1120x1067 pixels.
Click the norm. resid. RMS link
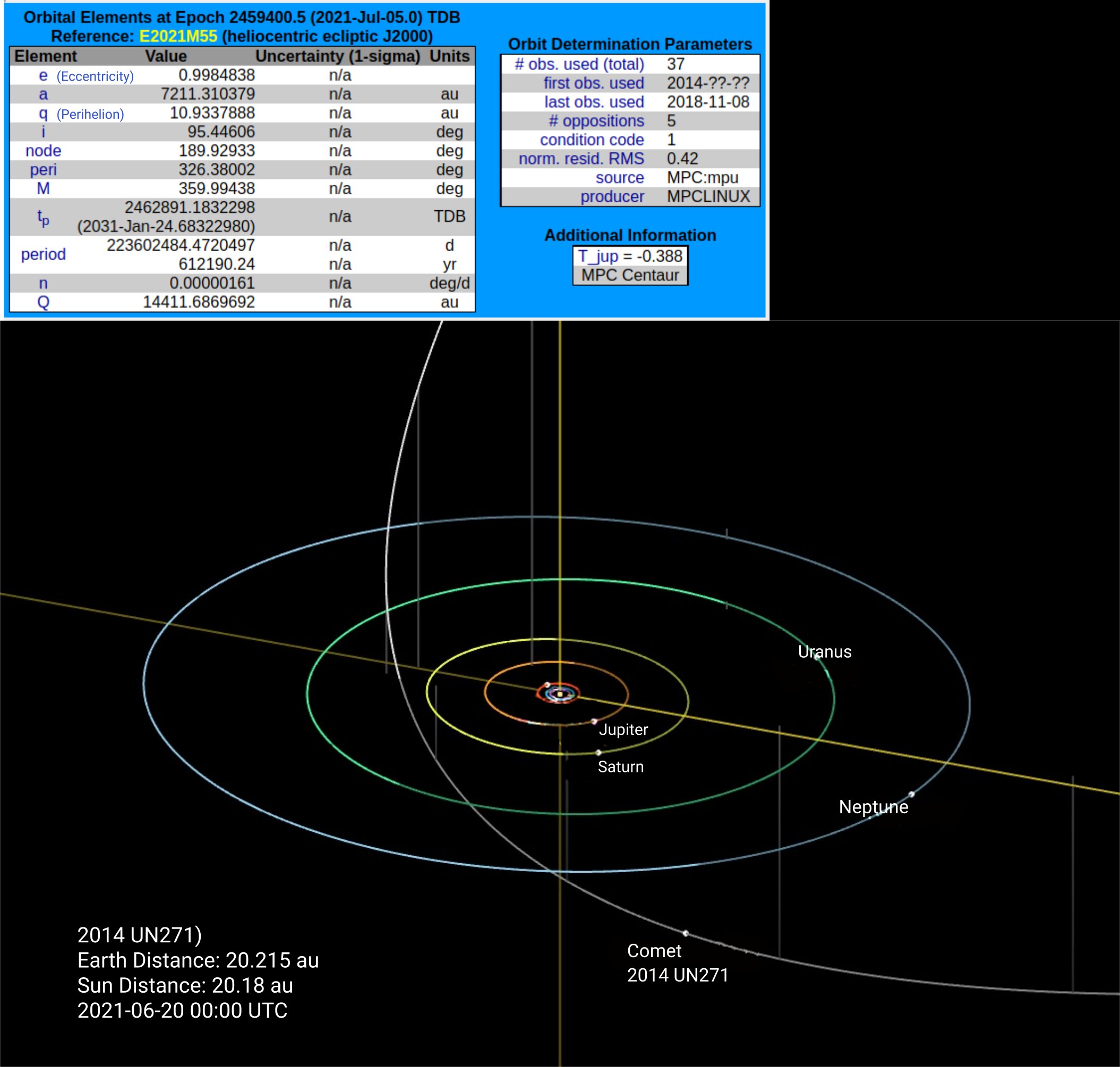(x=580, y=159)
